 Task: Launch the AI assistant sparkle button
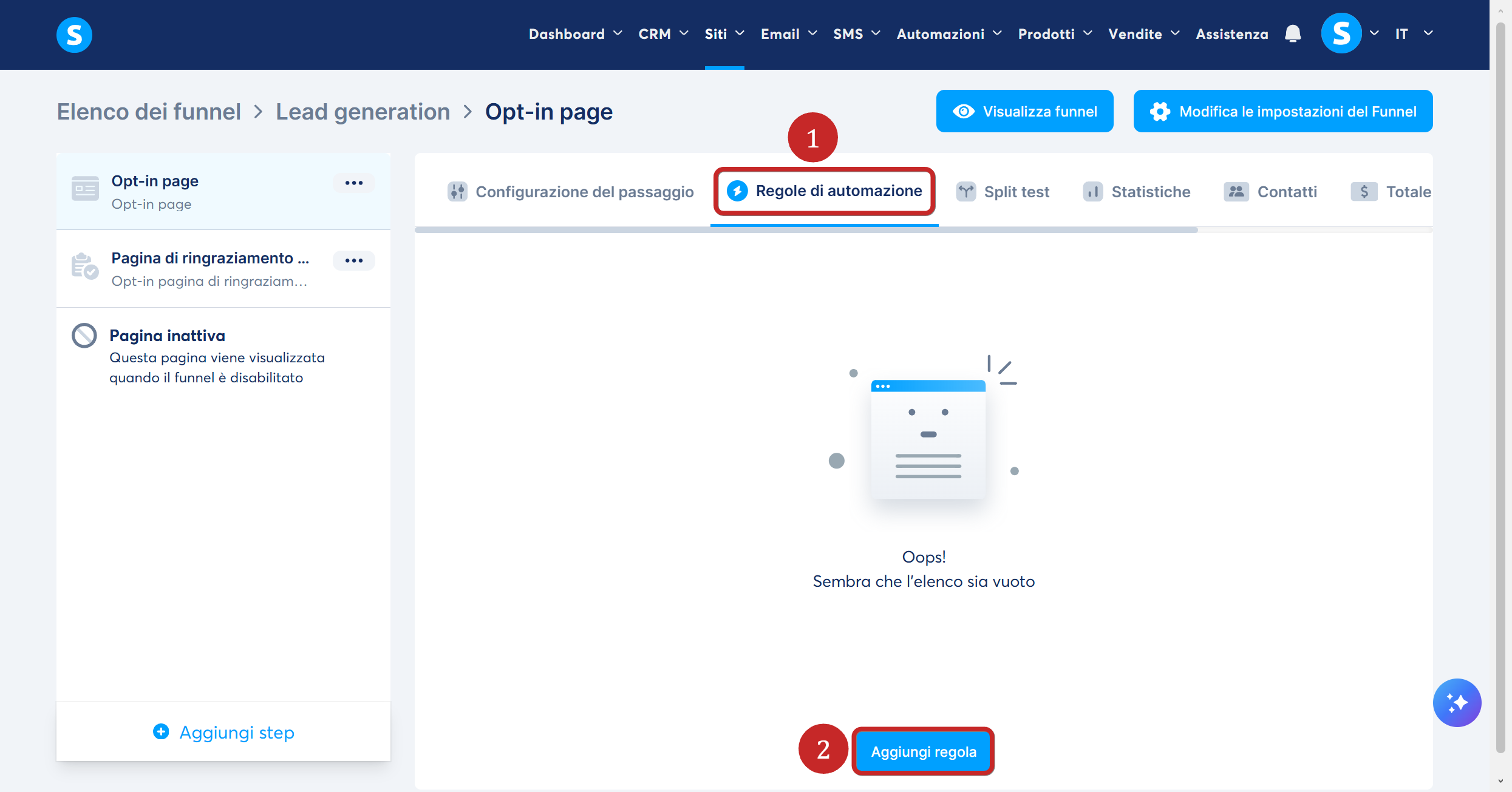click(1457, 702)
